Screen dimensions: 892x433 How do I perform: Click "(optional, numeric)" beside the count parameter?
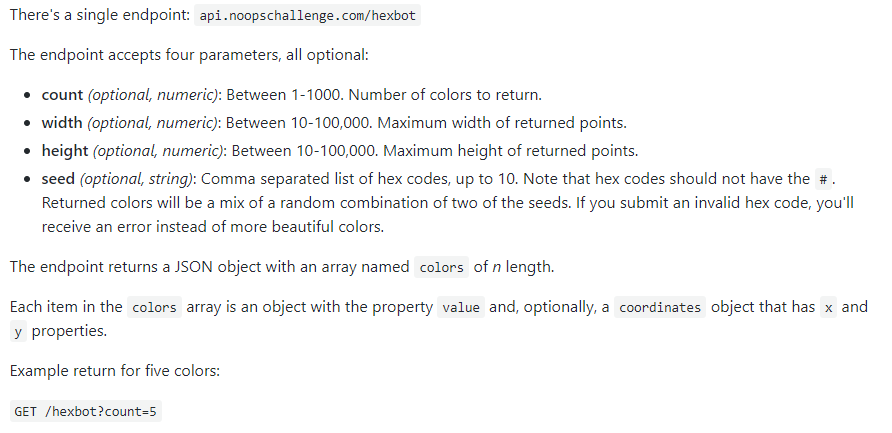point(153,96)
